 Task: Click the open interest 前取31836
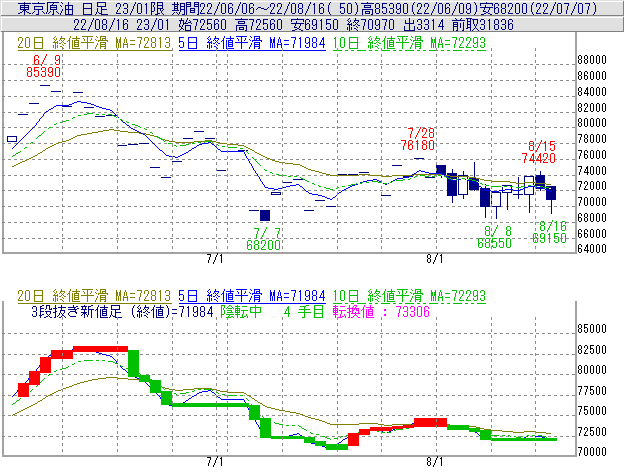tap(483, 25)
